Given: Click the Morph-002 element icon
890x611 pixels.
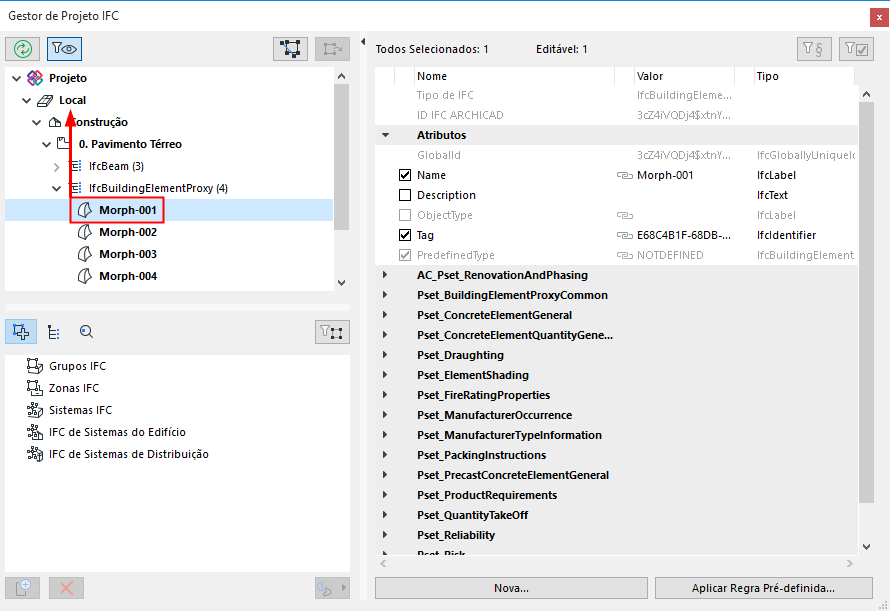Looking at the screenshot, I should [x=85, y=232].
